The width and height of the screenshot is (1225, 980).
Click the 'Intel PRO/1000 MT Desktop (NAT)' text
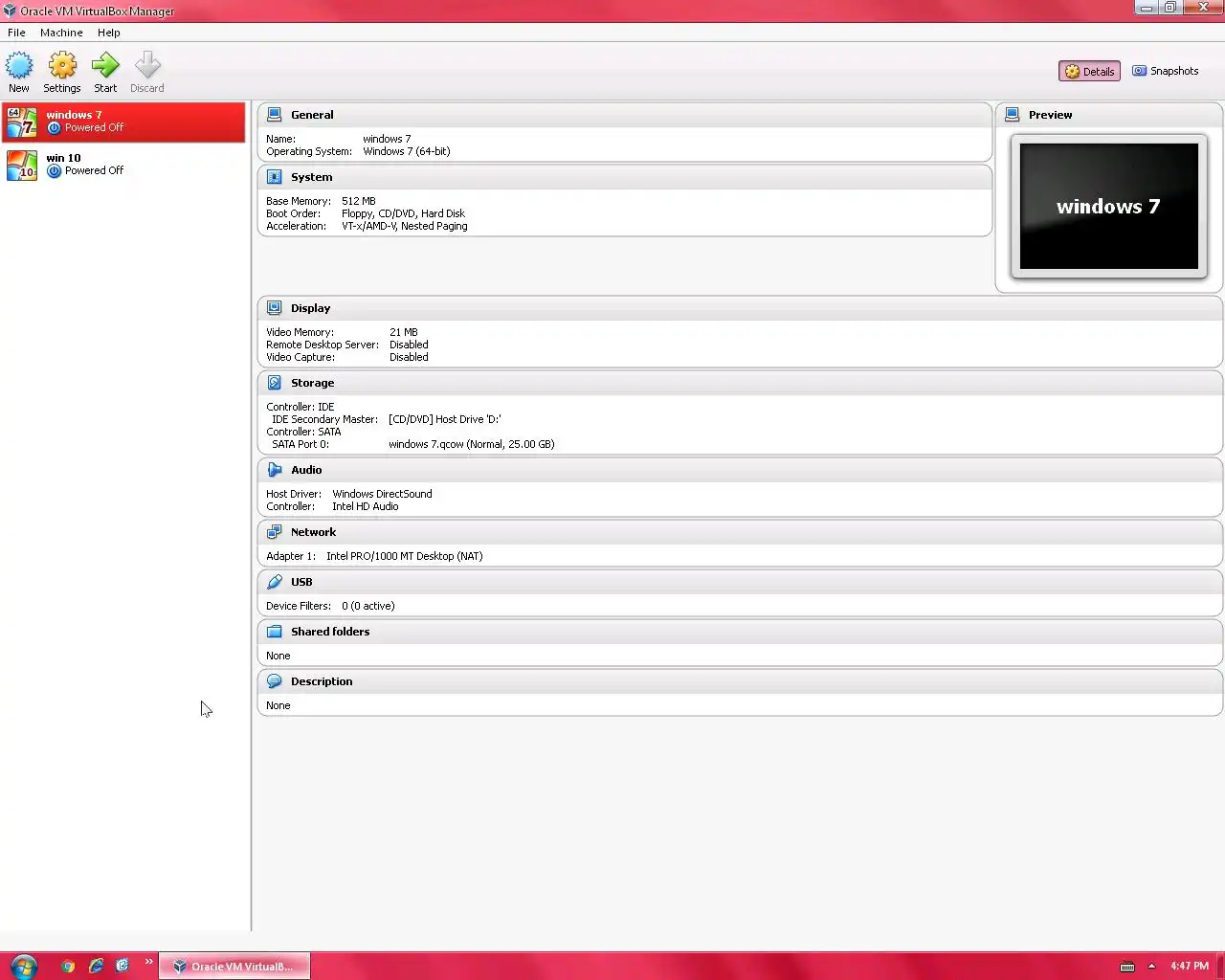click(x=404, y=556)
